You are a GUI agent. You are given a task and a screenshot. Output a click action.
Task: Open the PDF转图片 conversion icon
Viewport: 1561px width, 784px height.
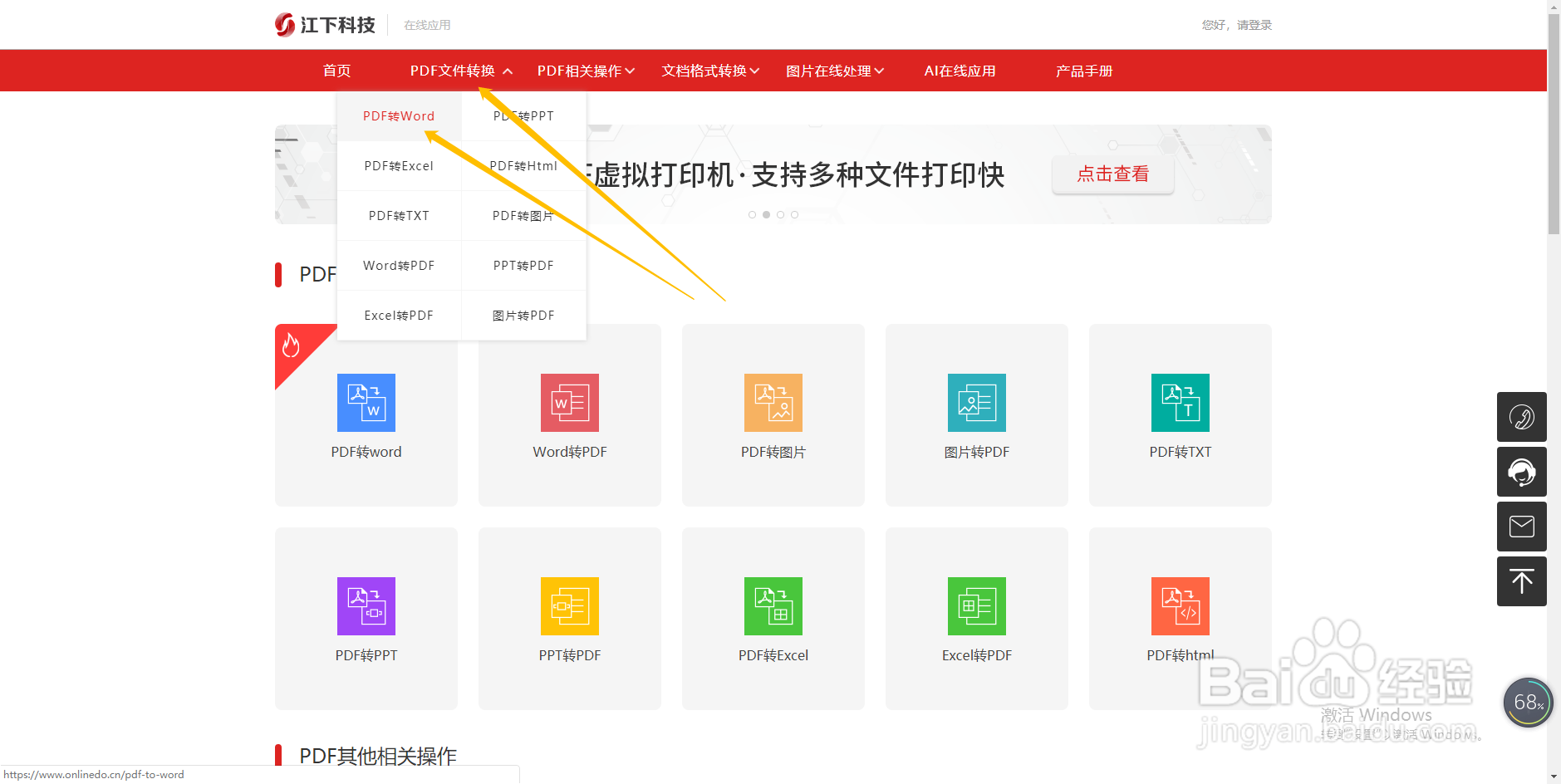tap(773, 403)
